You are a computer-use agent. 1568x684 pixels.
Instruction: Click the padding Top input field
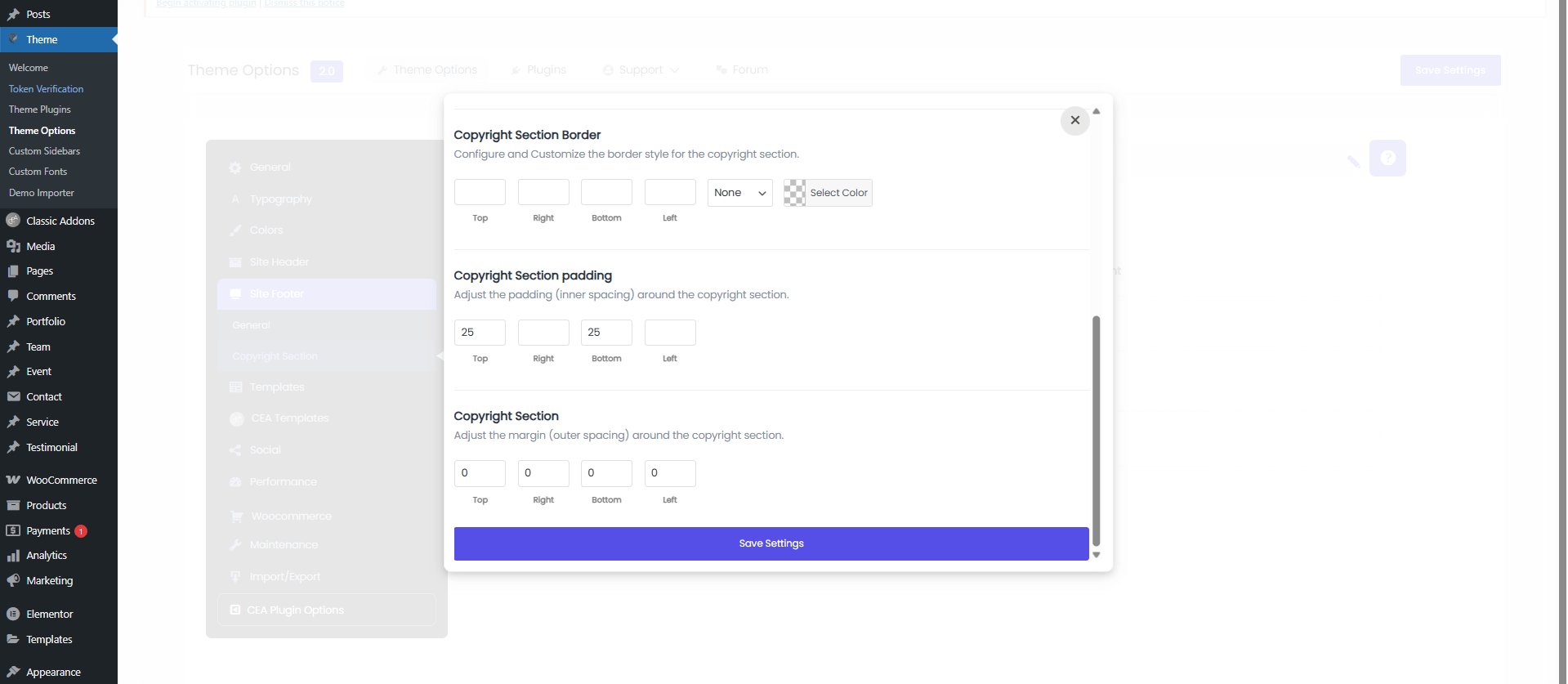[x=480, y=333]
